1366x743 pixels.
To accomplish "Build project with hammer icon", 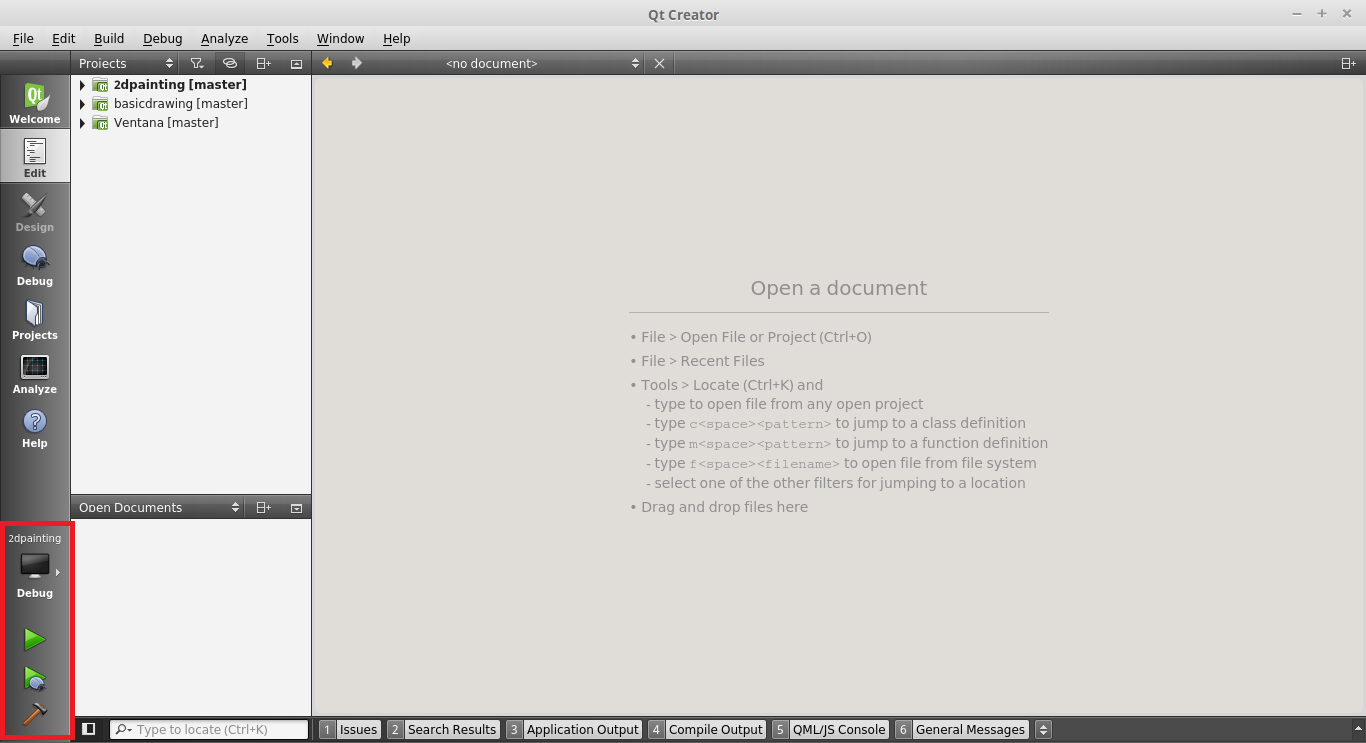I will pos(35,714).
